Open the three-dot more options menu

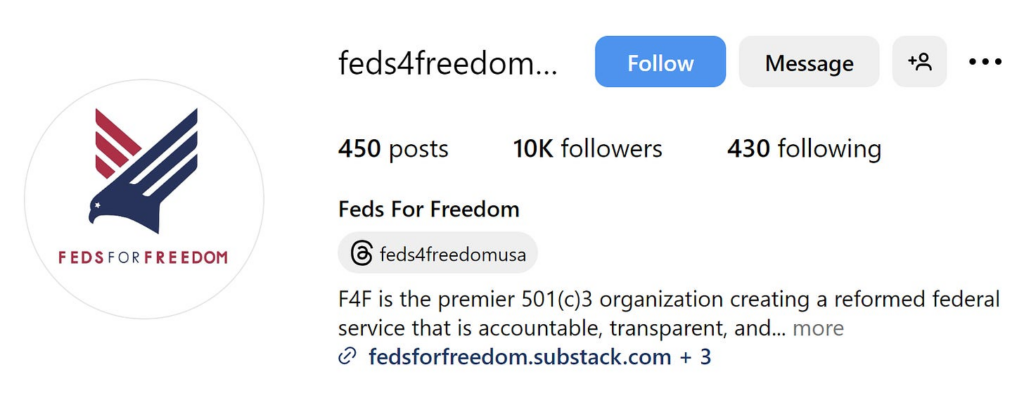(x=985, y=63)
